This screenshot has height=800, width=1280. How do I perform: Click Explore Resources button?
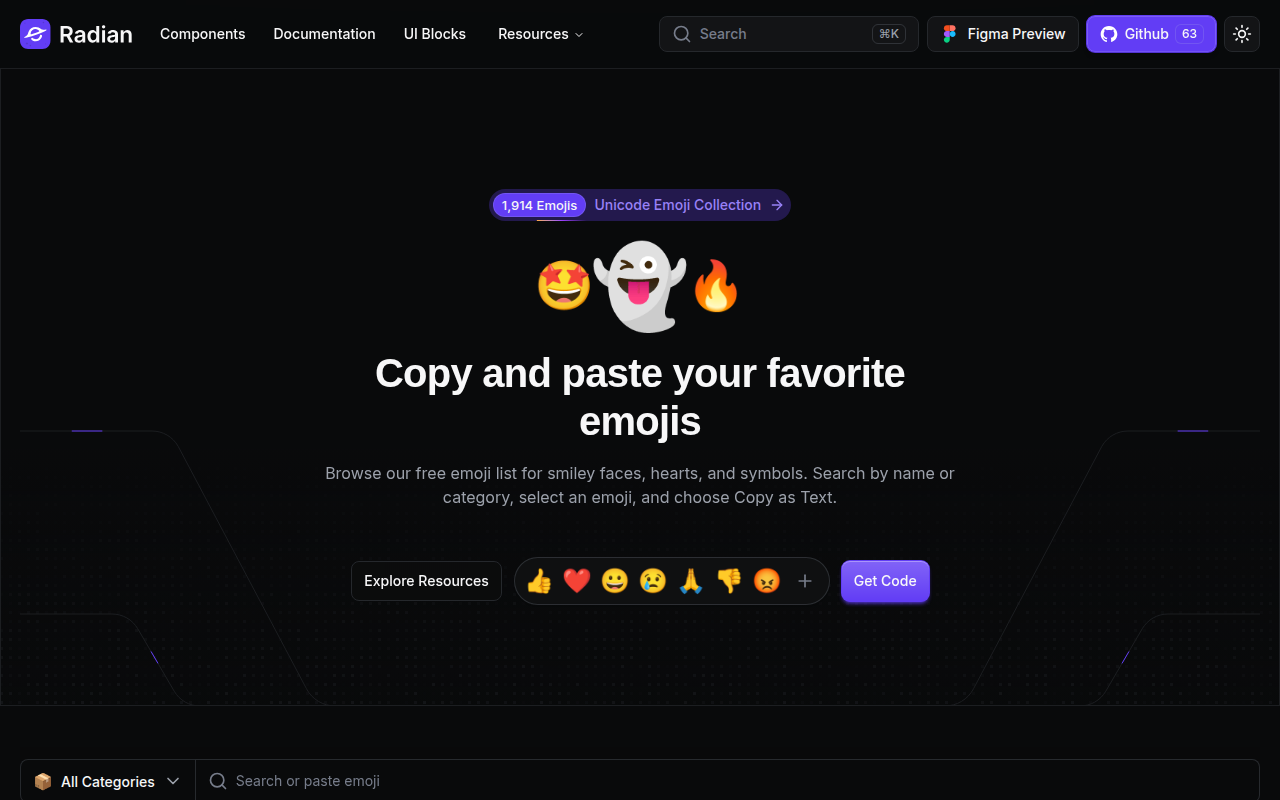click(x=426, y=581)
